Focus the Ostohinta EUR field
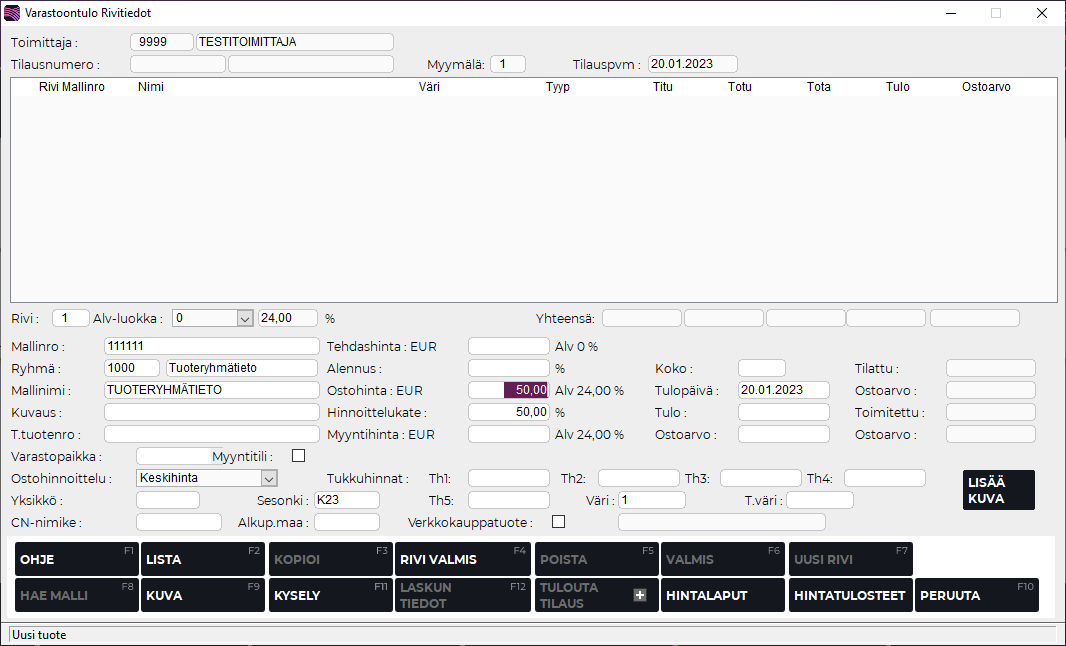This screenshot has height=646, width=1066. pos(508,390)
